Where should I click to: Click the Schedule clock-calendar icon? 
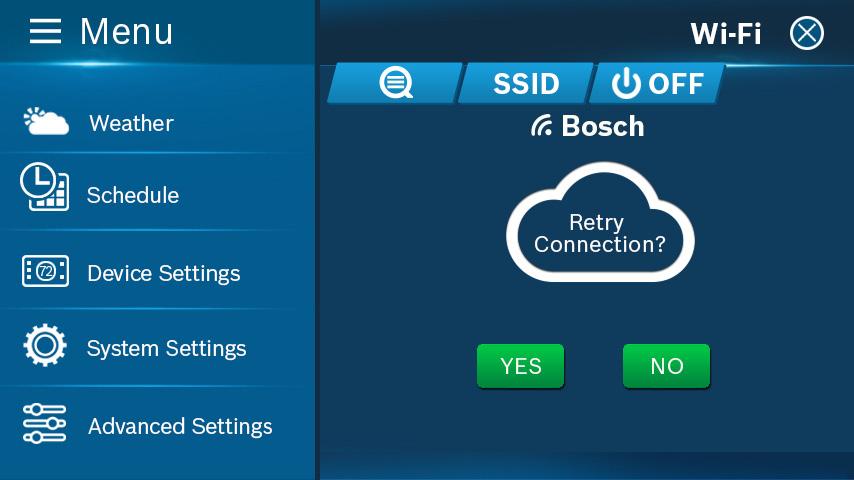45,186
